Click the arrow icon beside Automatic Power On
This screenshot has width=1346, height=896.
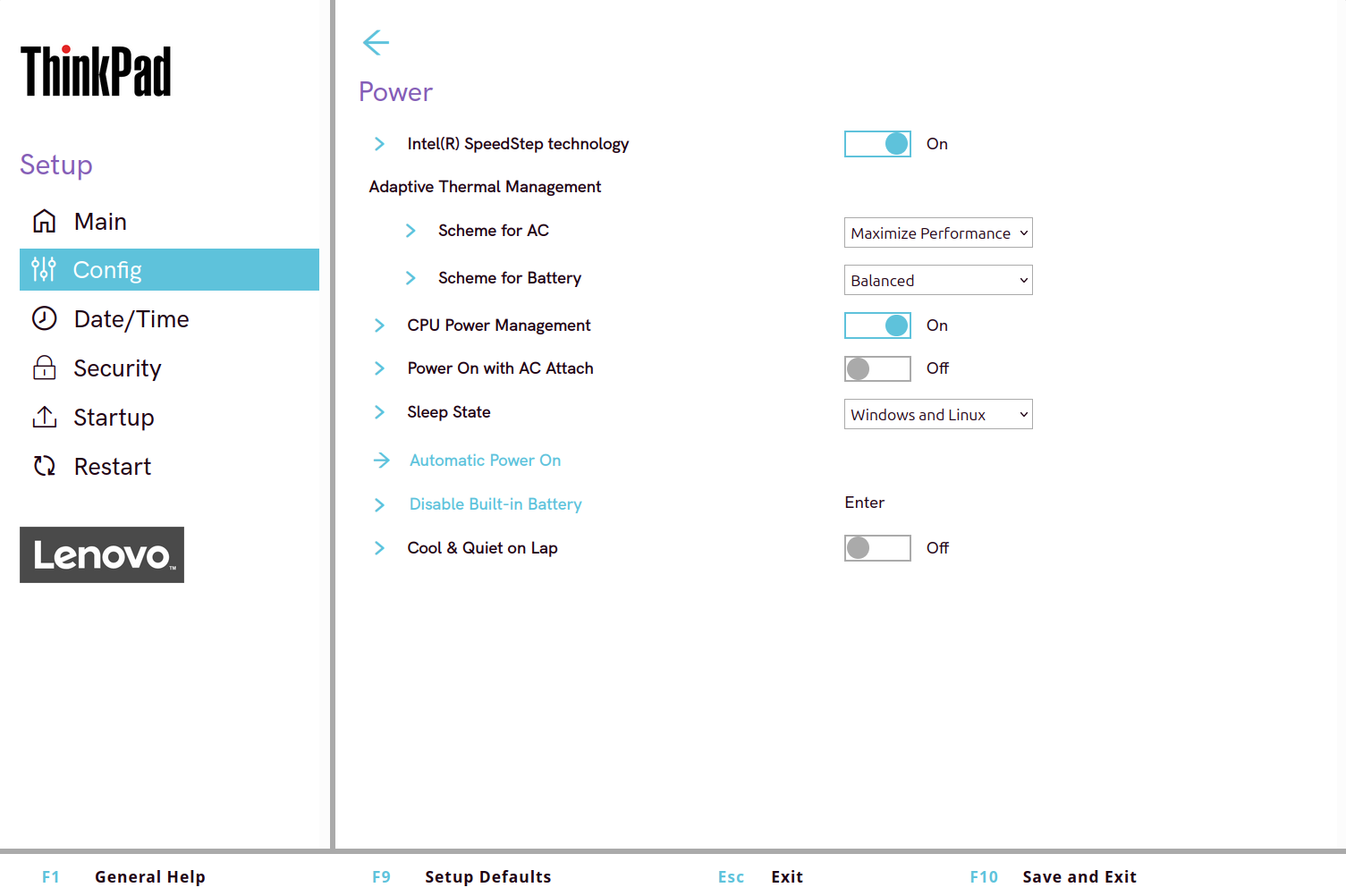(381, 460)
